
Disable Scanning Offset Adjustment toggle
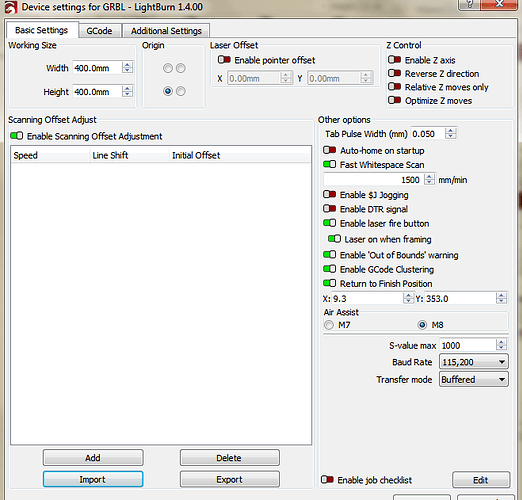click(x=16, y=136)
